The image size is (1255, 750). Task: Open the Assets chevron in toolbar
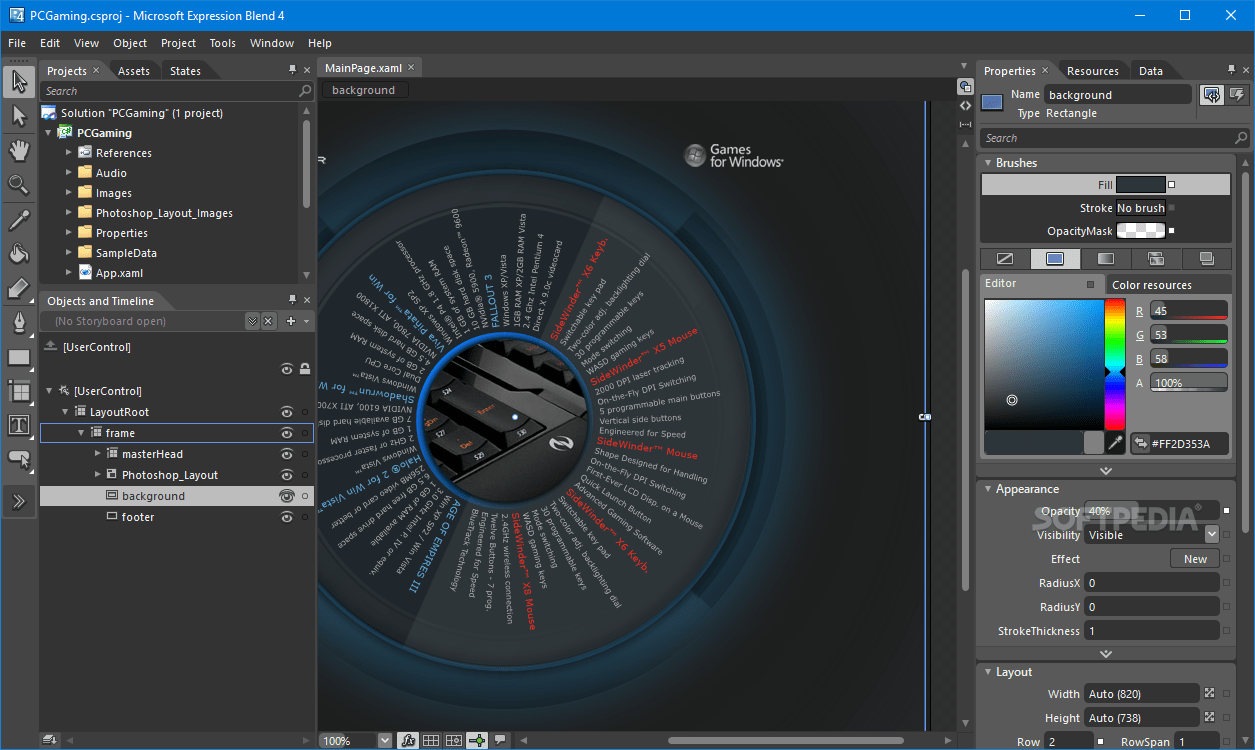point(18,501)
